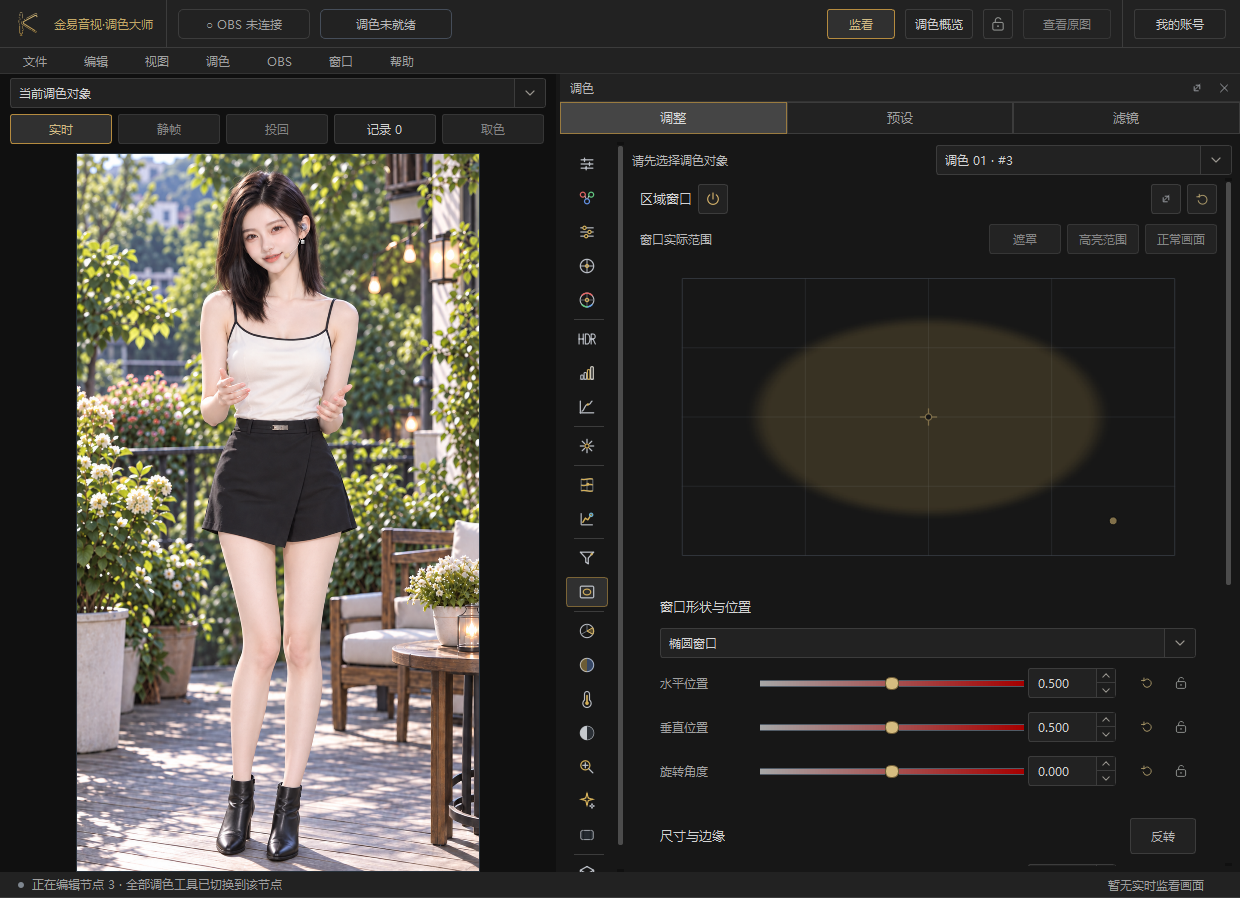Select the three-circle RGB mixer icon
Screen dimensions: 1240x898
(587, 198)
